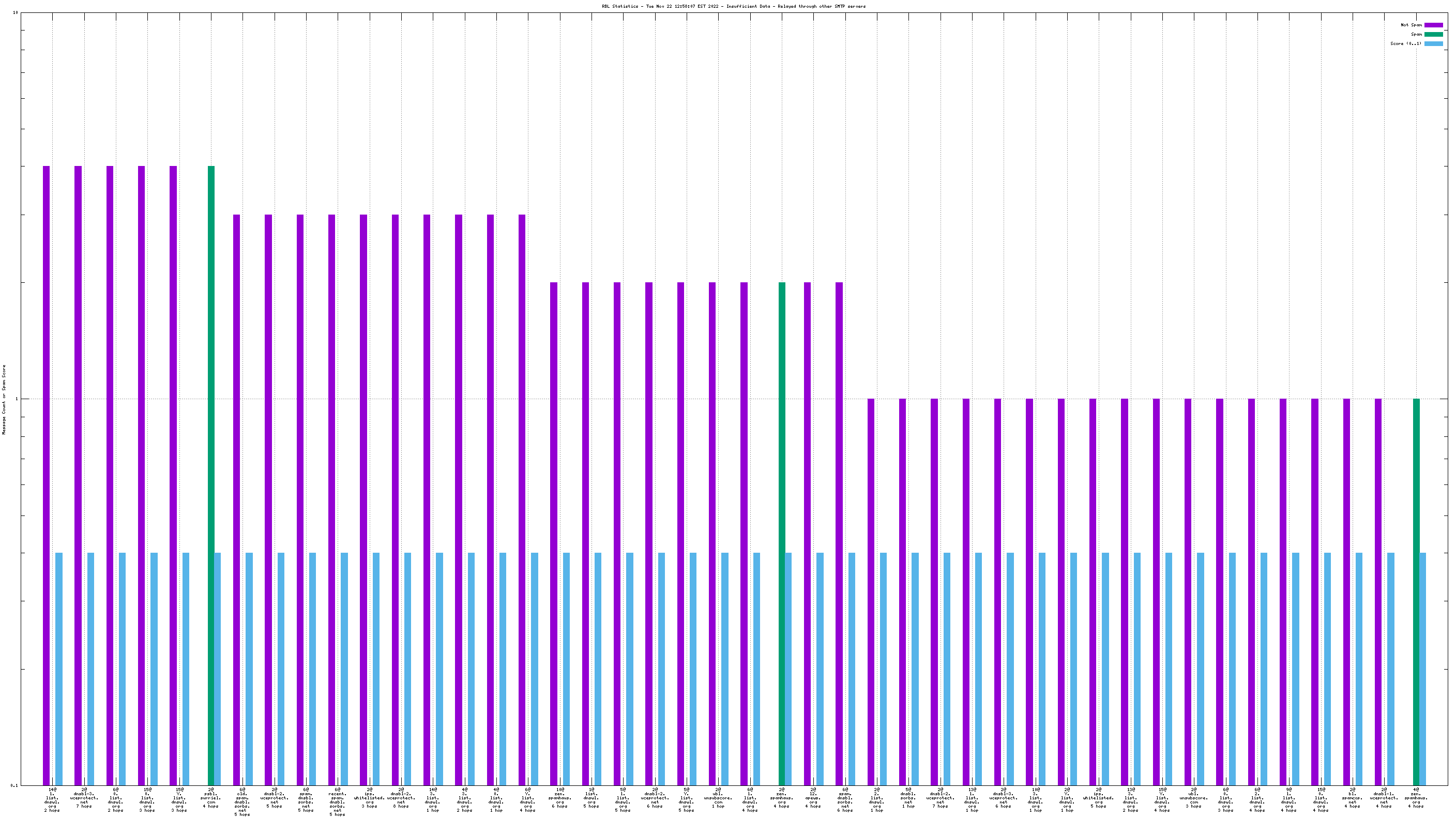
Task: Click the 'RBL Statistics' chart title
Action: [734, 6]
